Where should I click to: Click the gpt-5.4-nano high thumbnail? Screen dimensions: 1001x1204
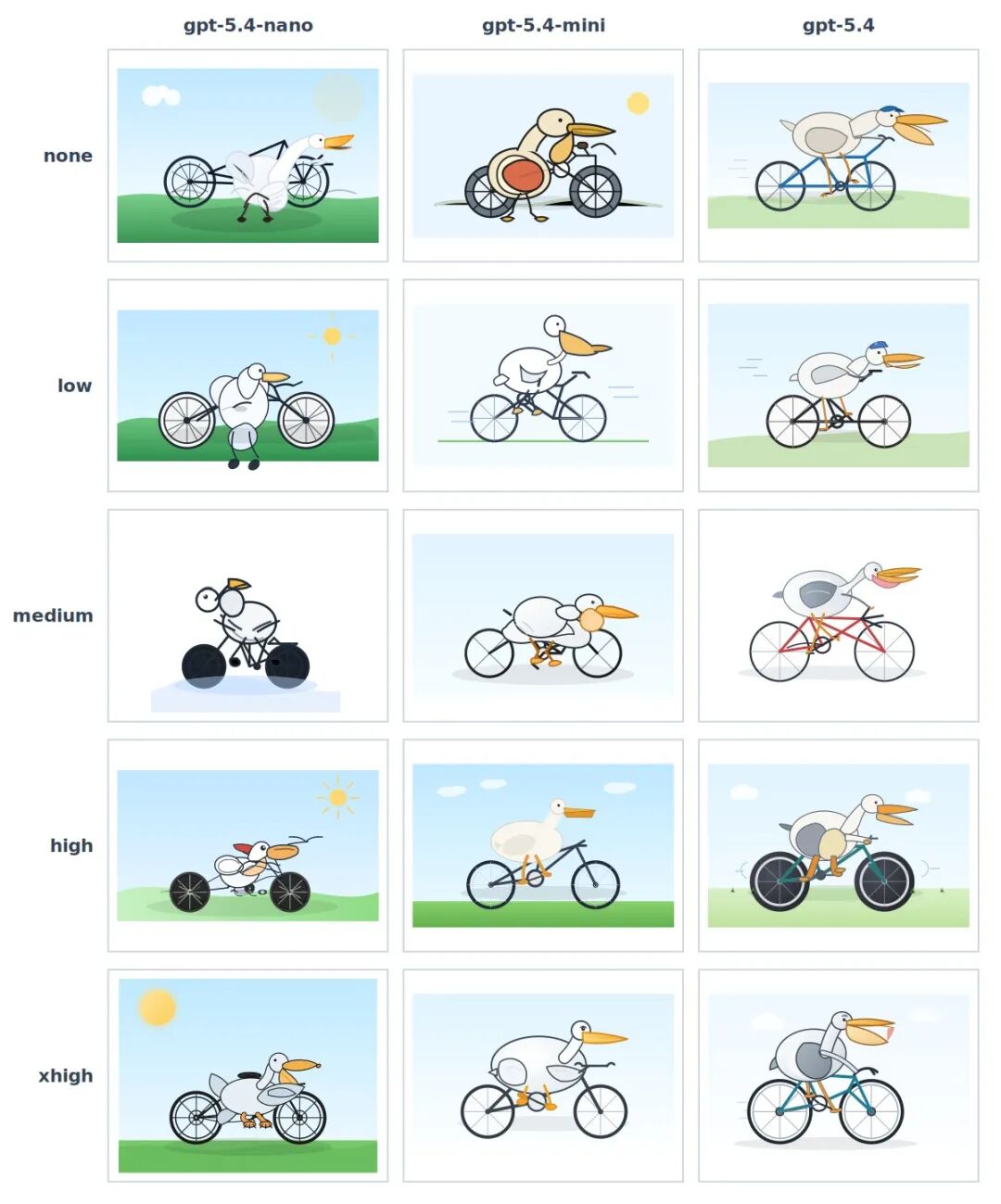247,845
